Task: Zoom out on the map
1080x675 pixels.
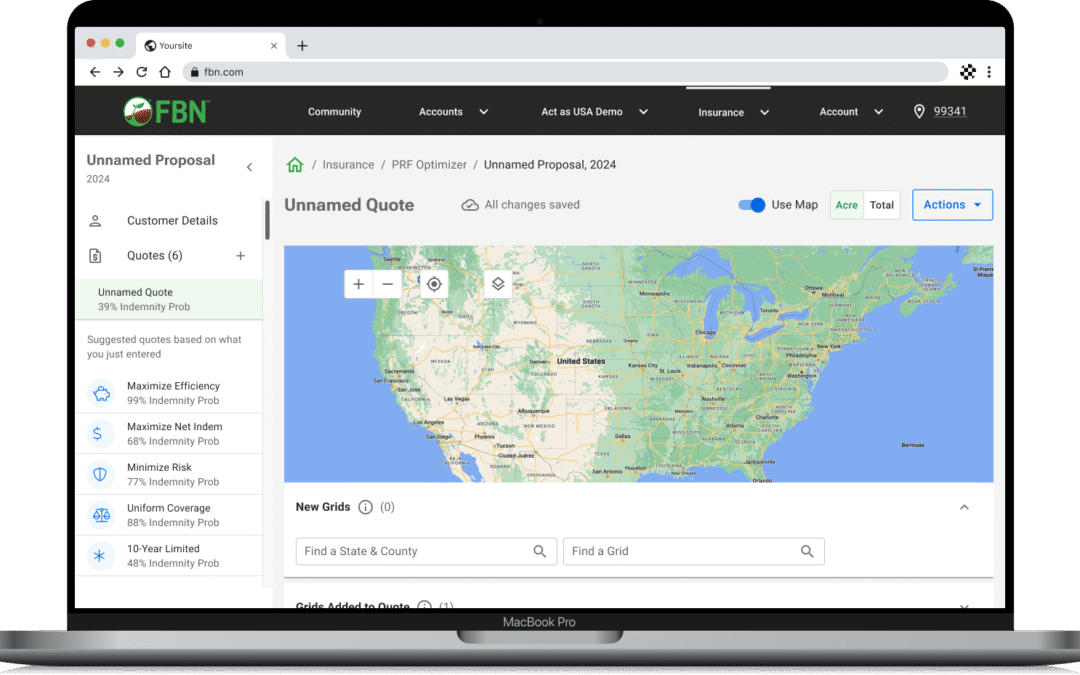Action: pyautogui.click(x=388, y=284)
